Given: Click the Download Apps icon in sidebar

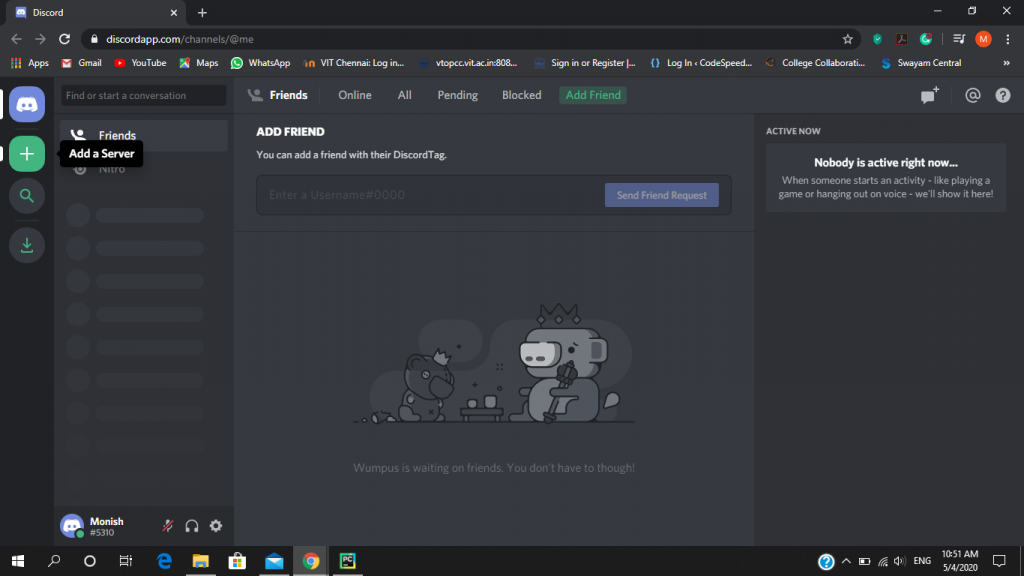Looking at the screenshot, I should (26, 244).
